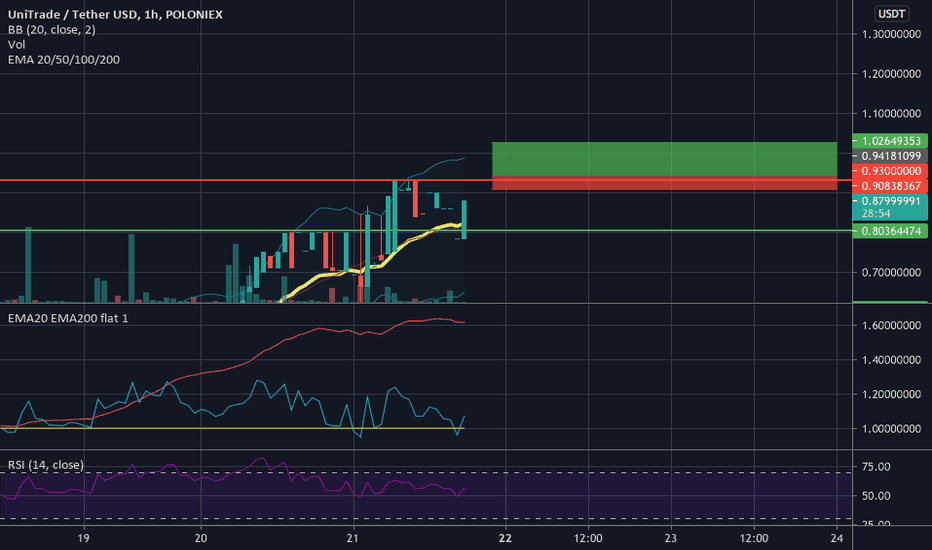Click the 75.00 RSI axis label

(876, 467)
